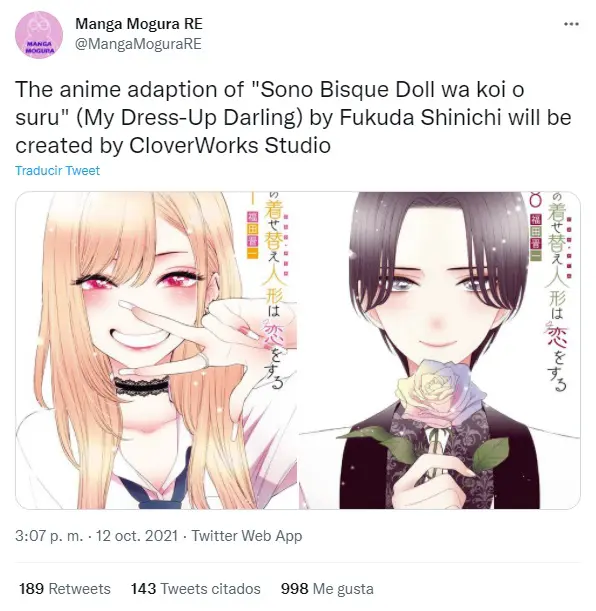Click the volume 8 number on right cover
596x611 pixels.
click(x=536, y=200)
